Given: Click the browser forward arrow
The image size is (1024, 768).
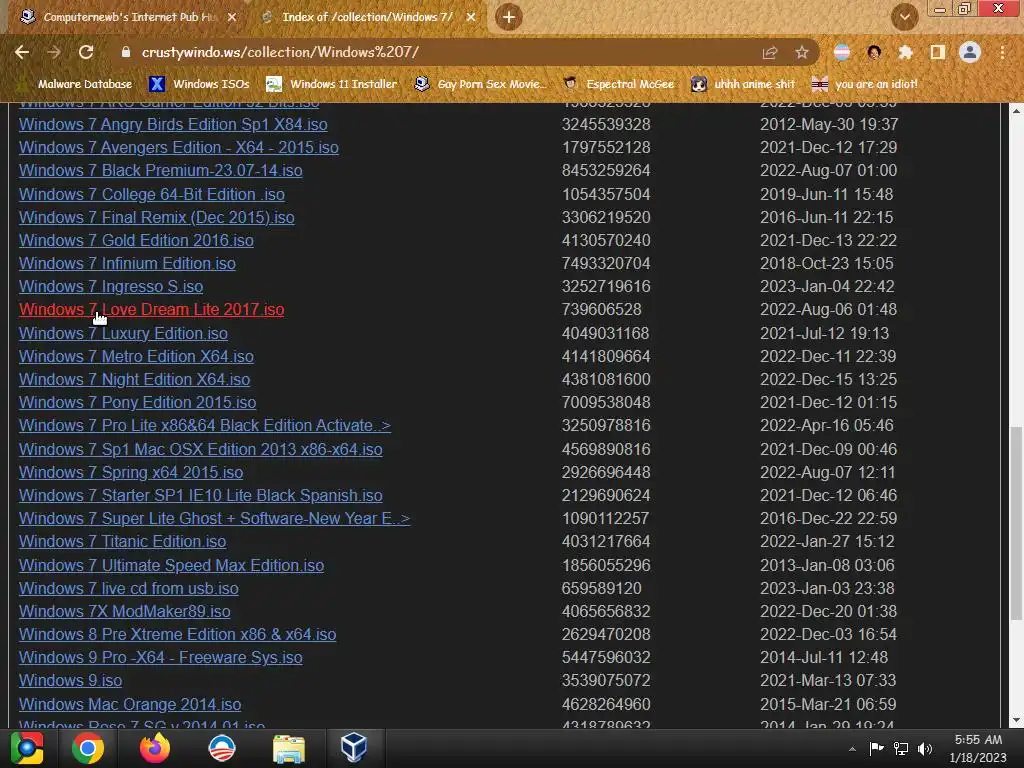Looking at the screenshot, I should (x=54, y=52).
